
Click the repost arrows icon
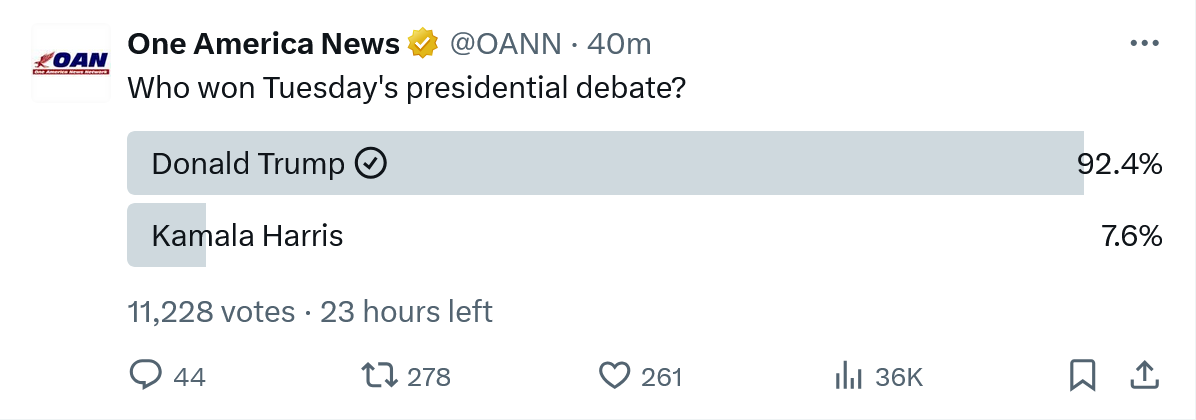[x=377, y=376]
